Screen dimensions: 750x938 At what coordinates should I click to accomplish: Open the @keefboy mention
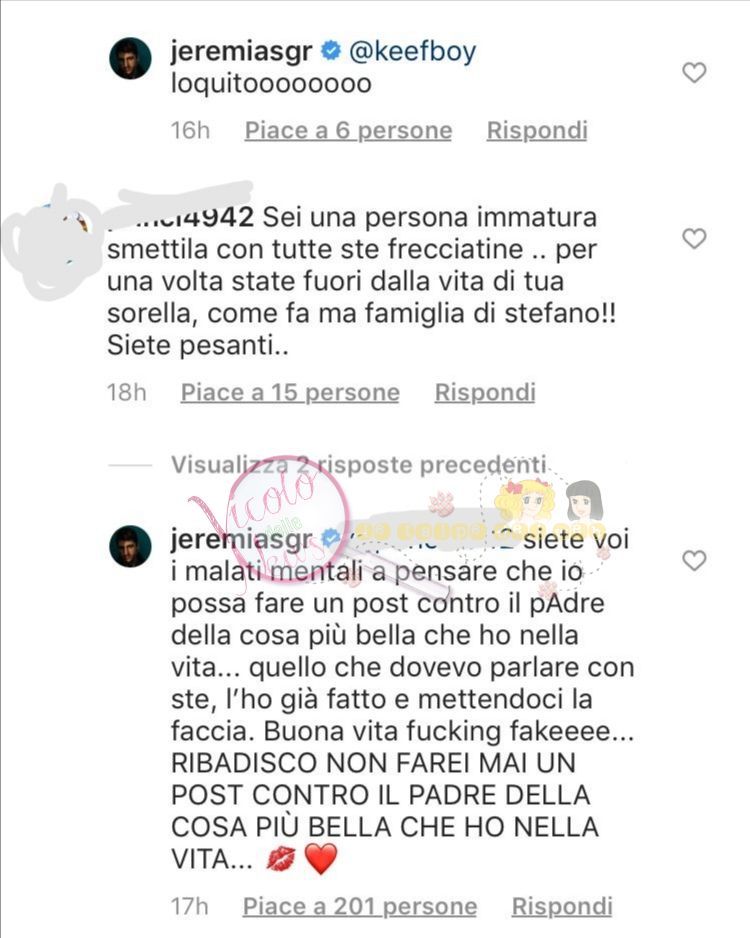pos(412,51)
